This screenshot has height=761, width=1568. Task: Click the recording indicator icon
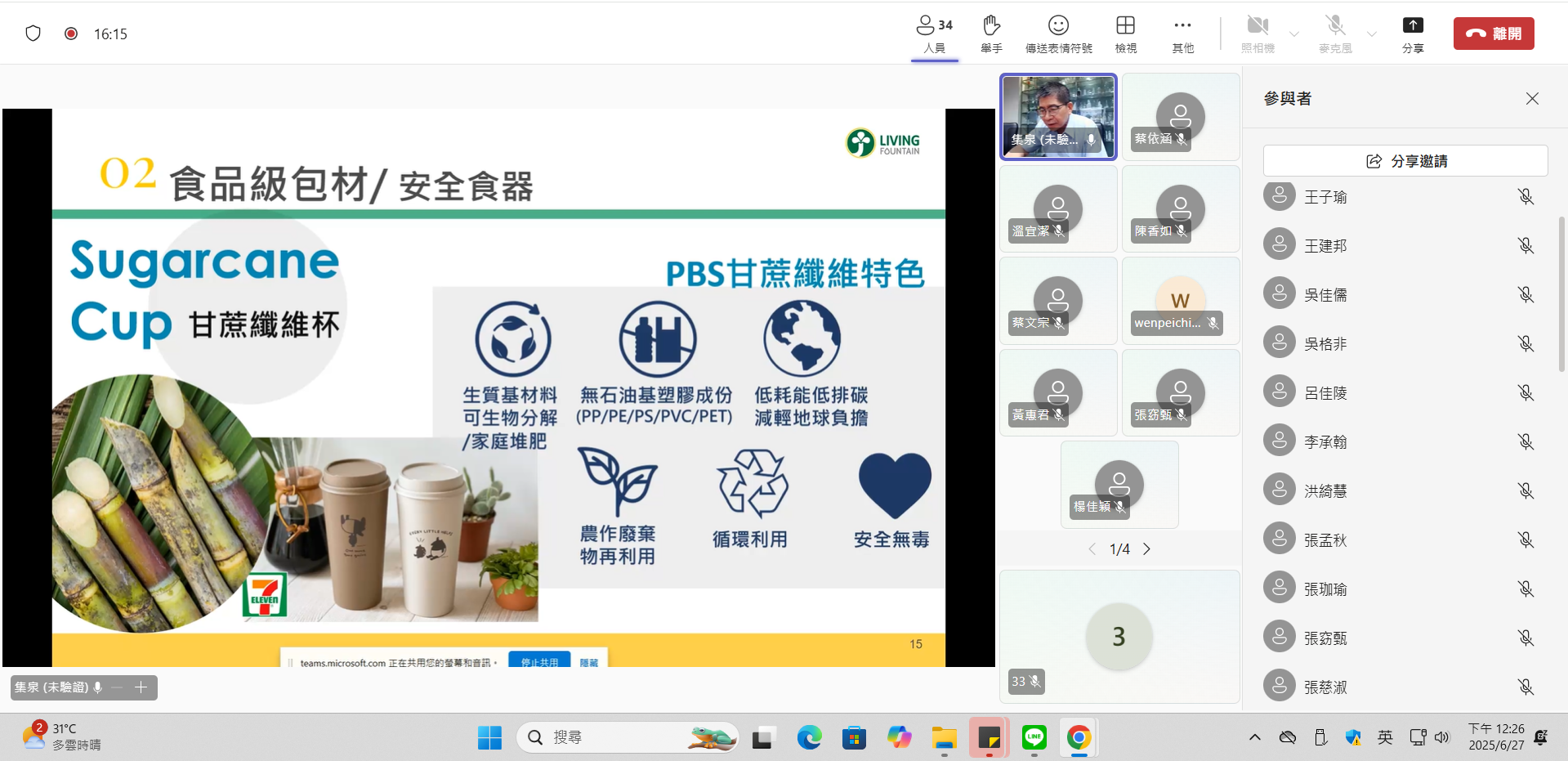click(x=71, y=34)
